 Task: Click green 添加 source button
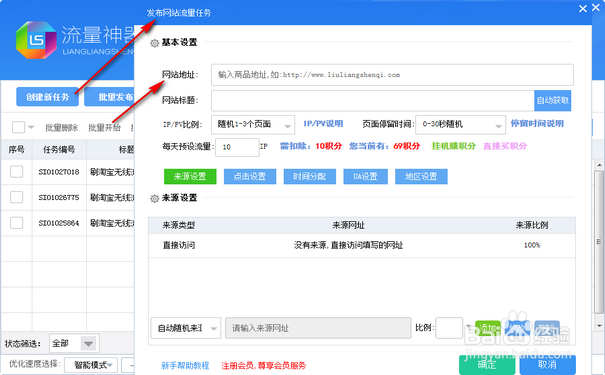click(488, 328)
